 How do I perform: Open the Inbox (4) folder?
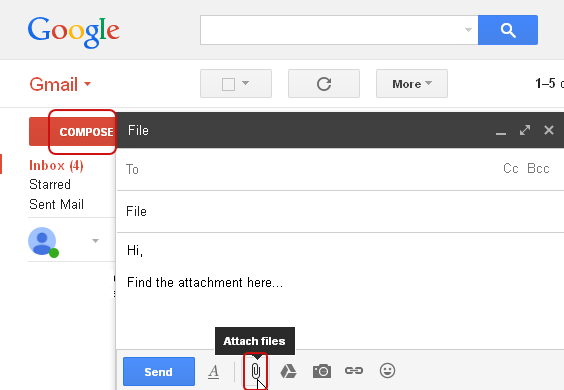click(56, 165)
